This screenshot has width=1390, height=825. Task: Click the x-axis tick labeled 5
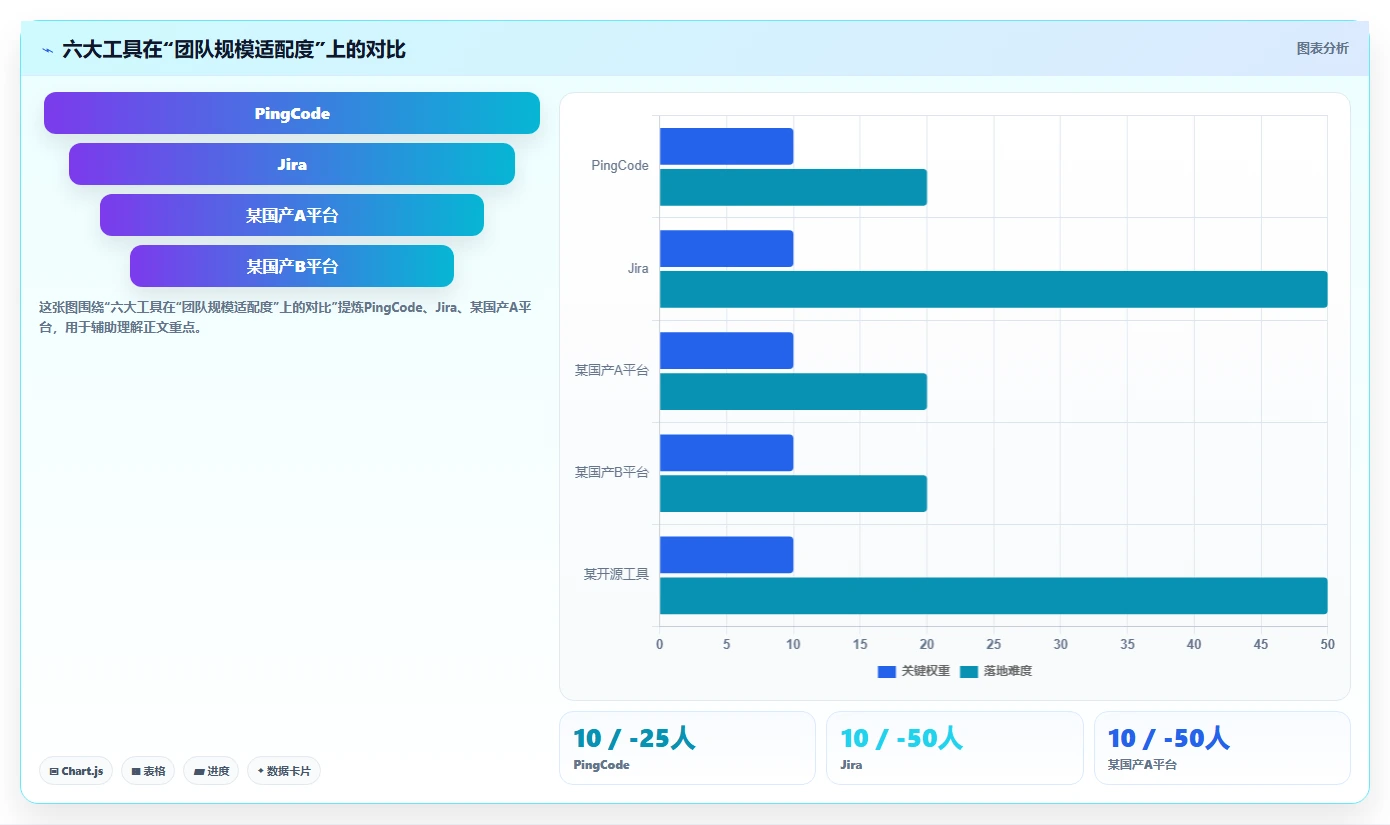(x=726, y=644)
